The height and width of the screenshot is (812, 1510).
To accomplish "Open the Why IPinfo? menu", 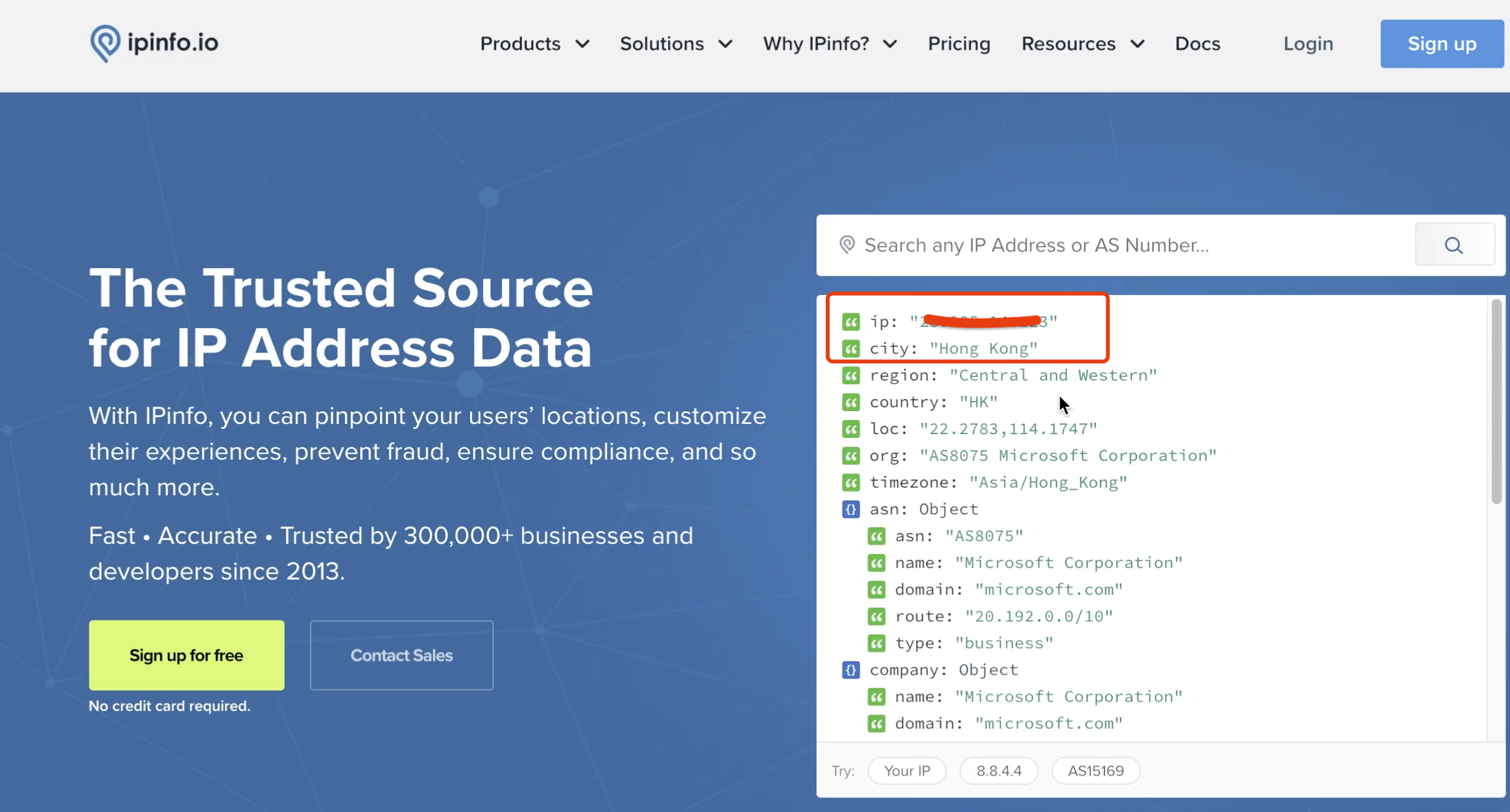I will click(x=816, y=44).
